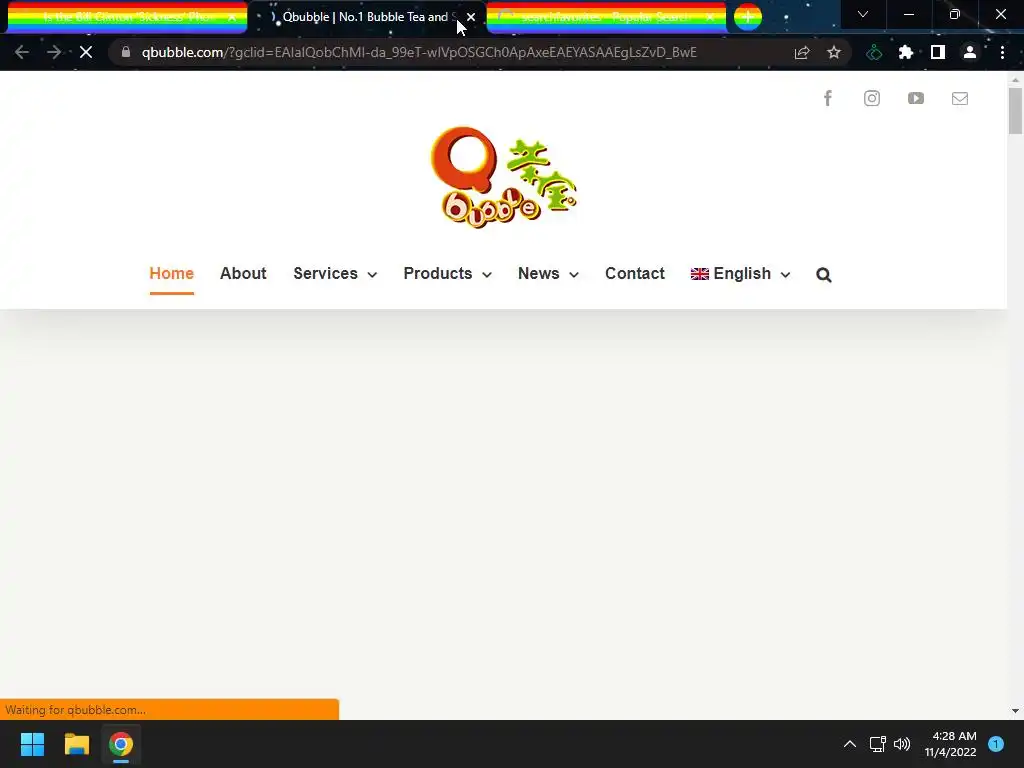
Task: Open the Contact page link
Action: pyautogui.click(x=635, y=274)
